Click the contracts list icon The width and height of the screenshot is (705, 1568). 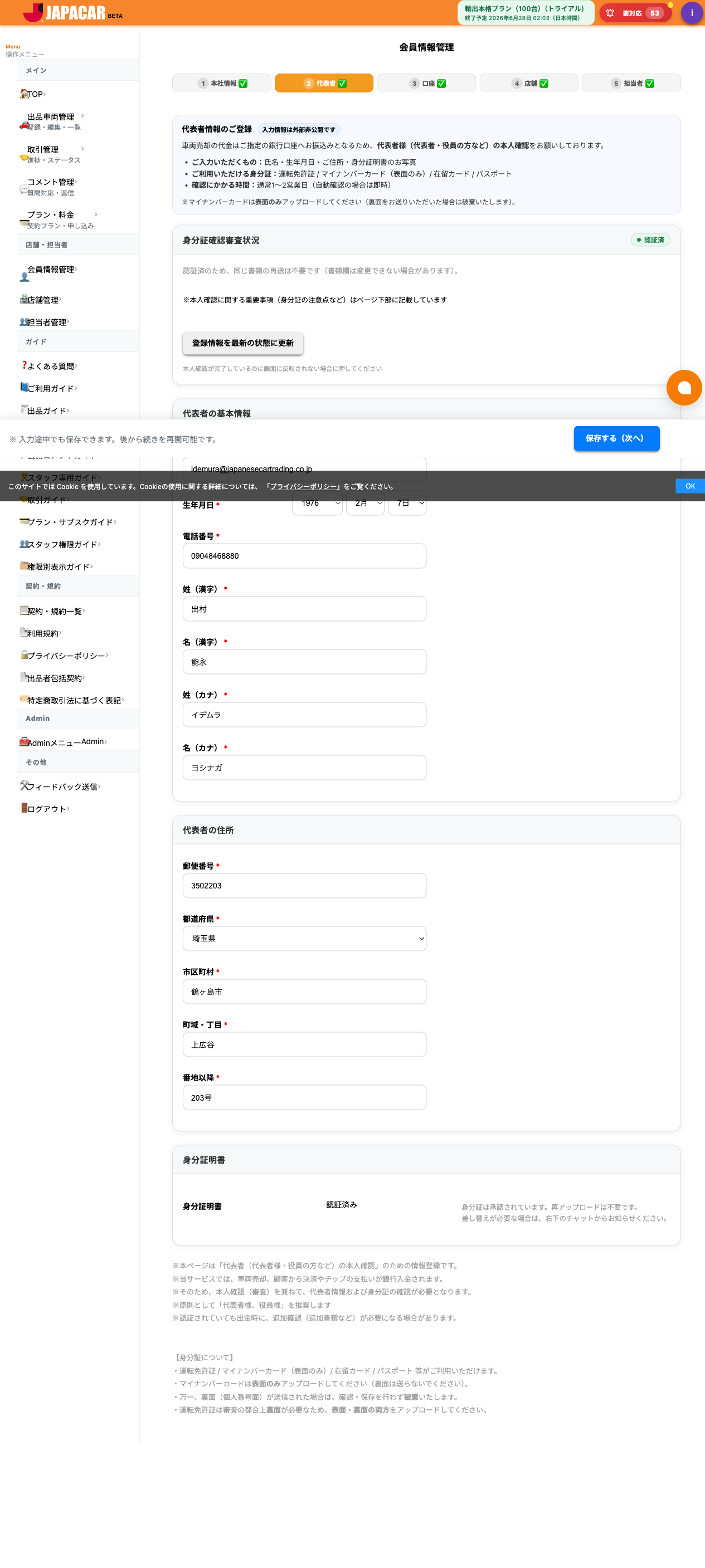24,610
